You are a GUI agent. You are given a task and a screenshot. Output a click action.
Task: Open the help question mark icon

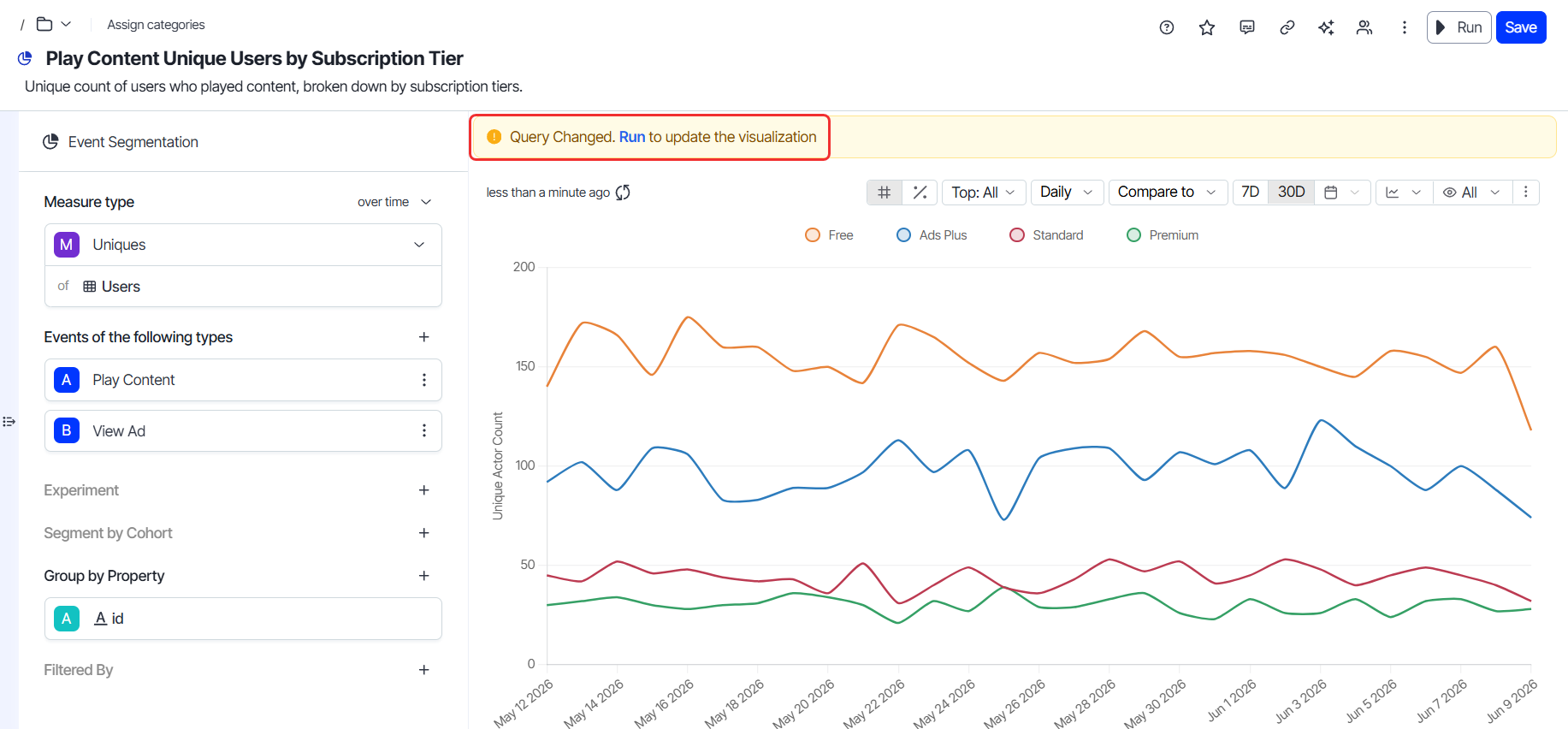point(1166,27)
